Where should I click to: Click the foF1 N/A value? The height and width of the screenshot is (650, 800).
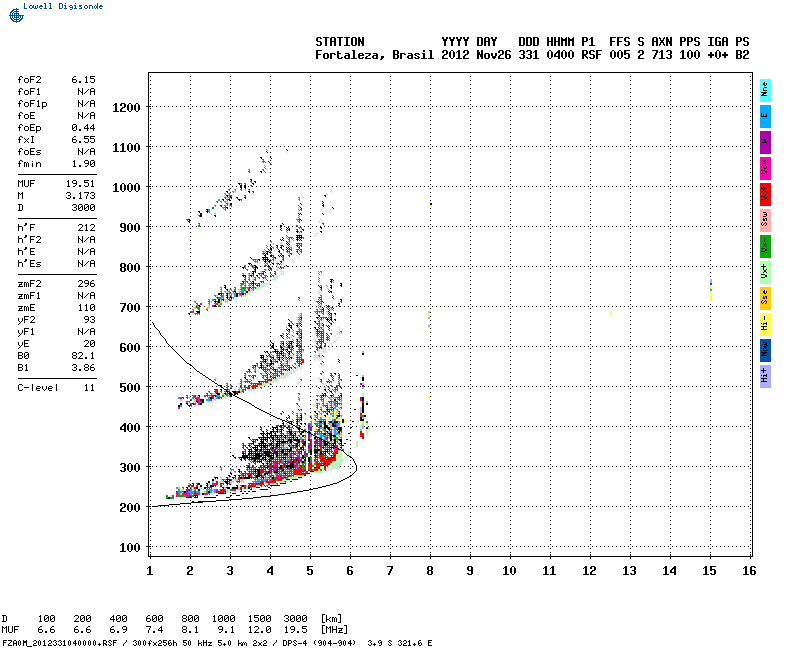click(x=86, y=92)
